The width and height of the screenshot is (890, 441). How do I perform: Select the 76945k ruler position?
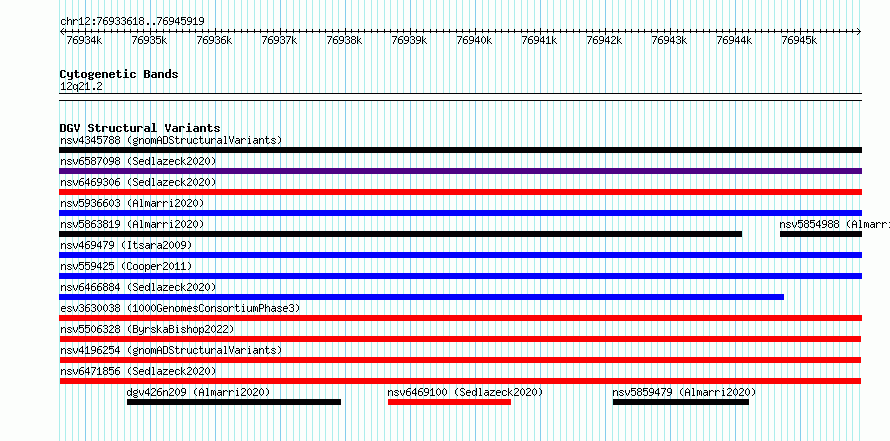pos(799,40)
